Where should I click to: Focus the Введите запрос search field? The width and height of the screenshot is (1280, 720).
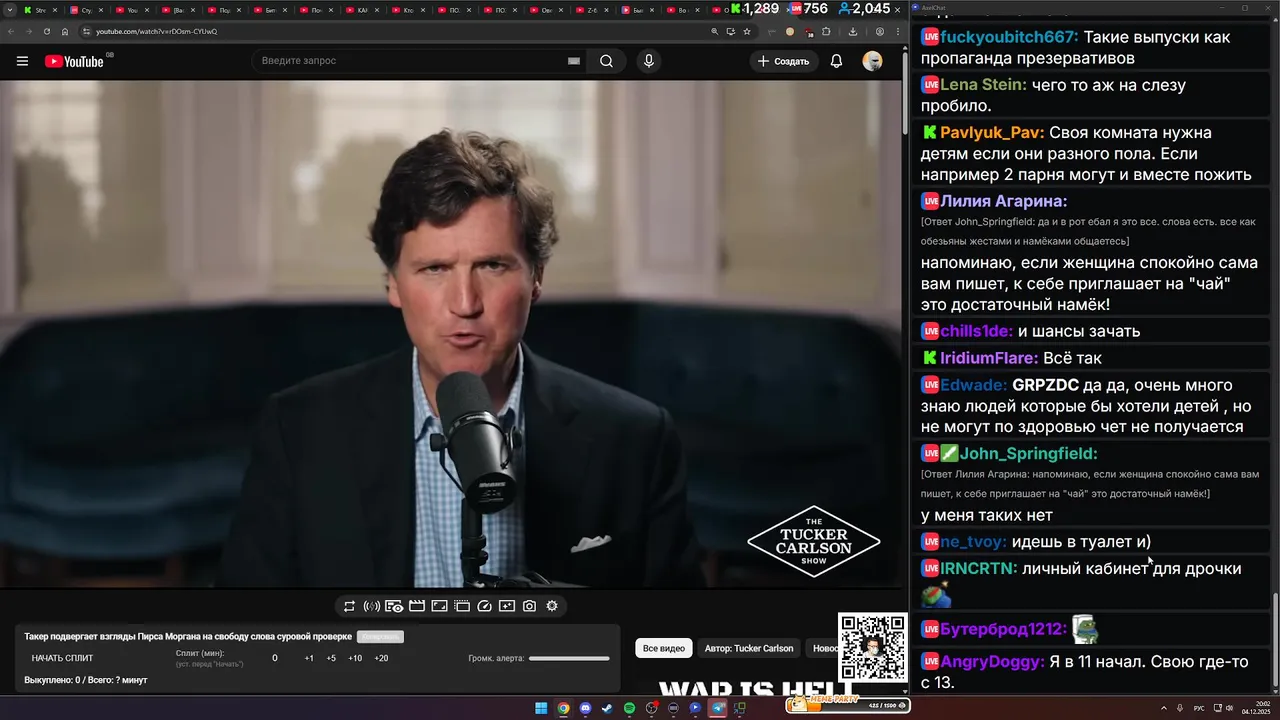pyautogui.click(x=420, y=61)
